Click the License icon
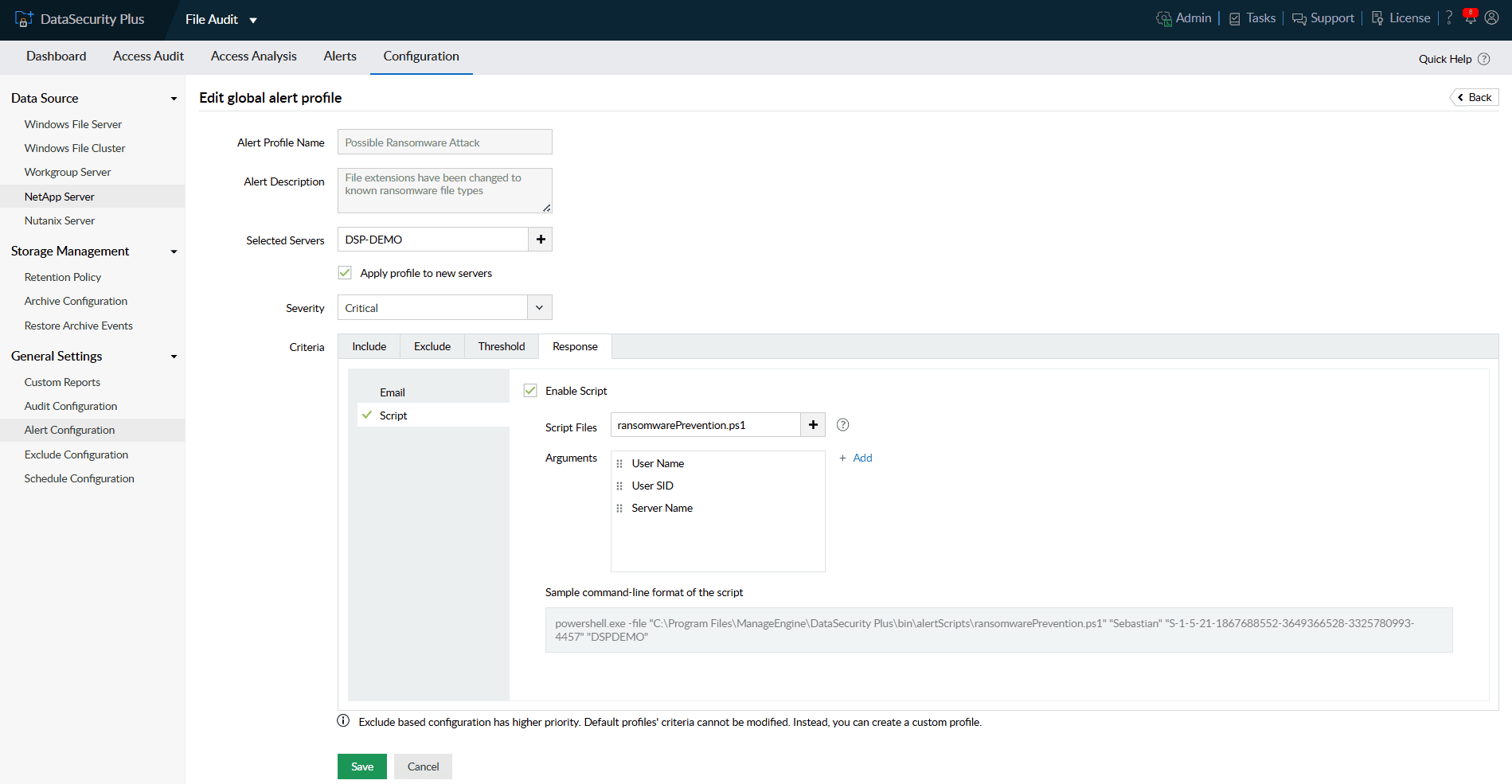 coord(1377,18)
